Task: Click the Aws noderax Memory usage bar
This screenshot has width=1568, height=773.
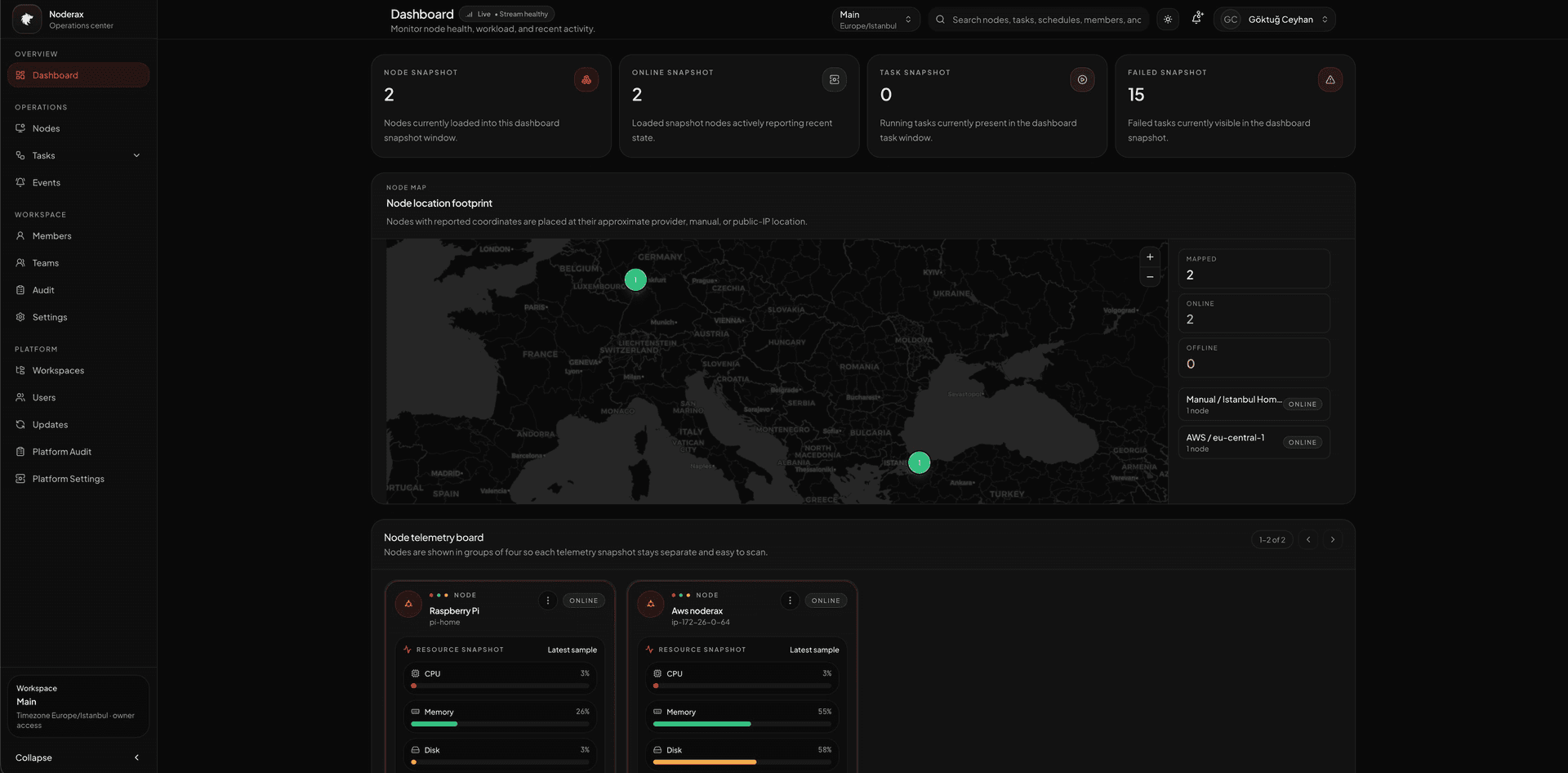Action: click(x=742, y=724)
